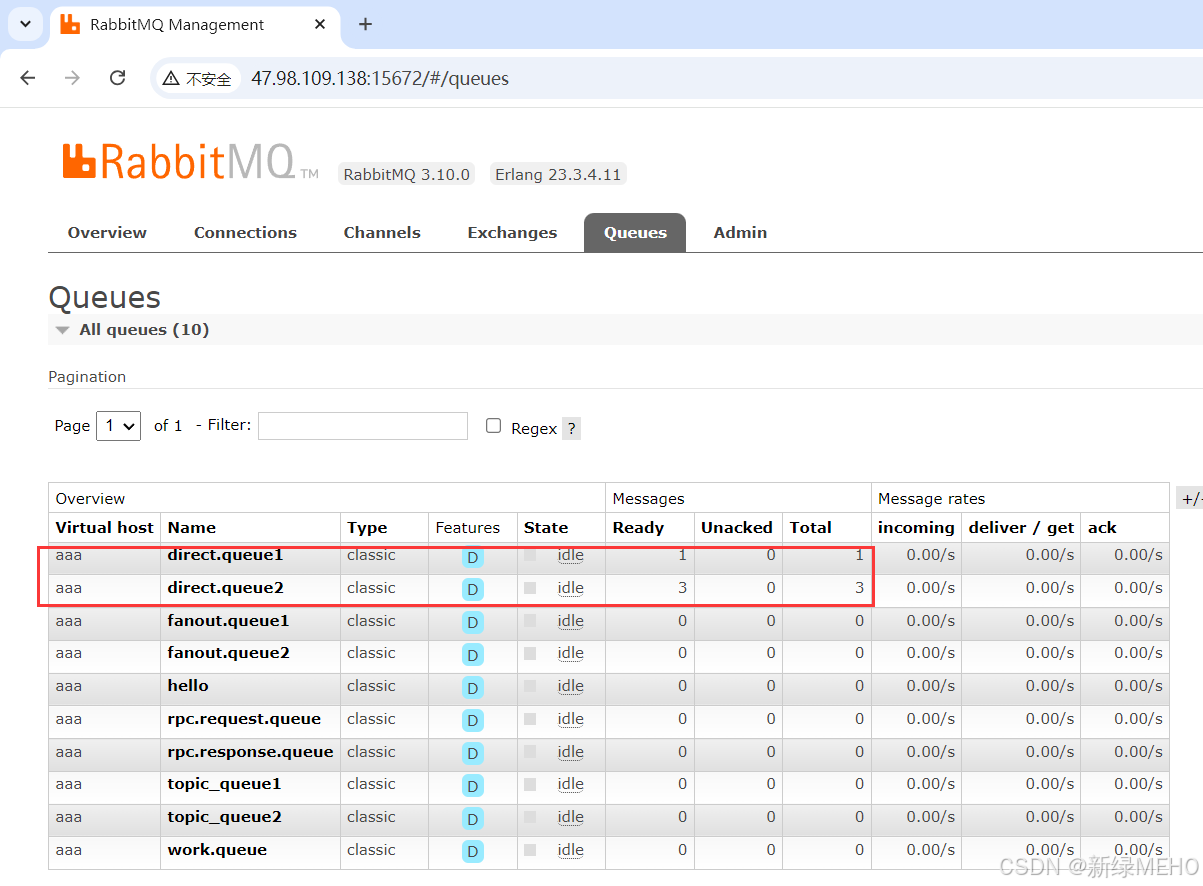The height and width of the screenshot is (886, 1203).
Task: Open the fanout.queue2 queue
Action: tap(228, 653)
